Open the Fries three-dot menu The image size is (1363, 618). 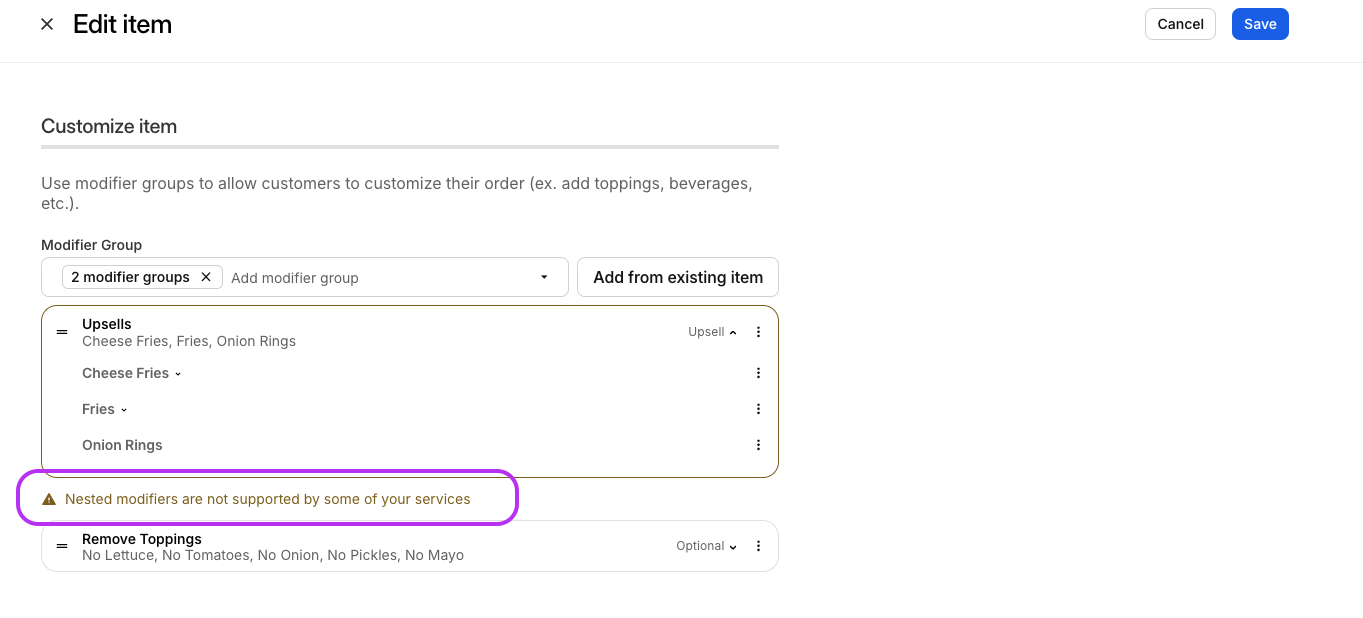point(758,409)
